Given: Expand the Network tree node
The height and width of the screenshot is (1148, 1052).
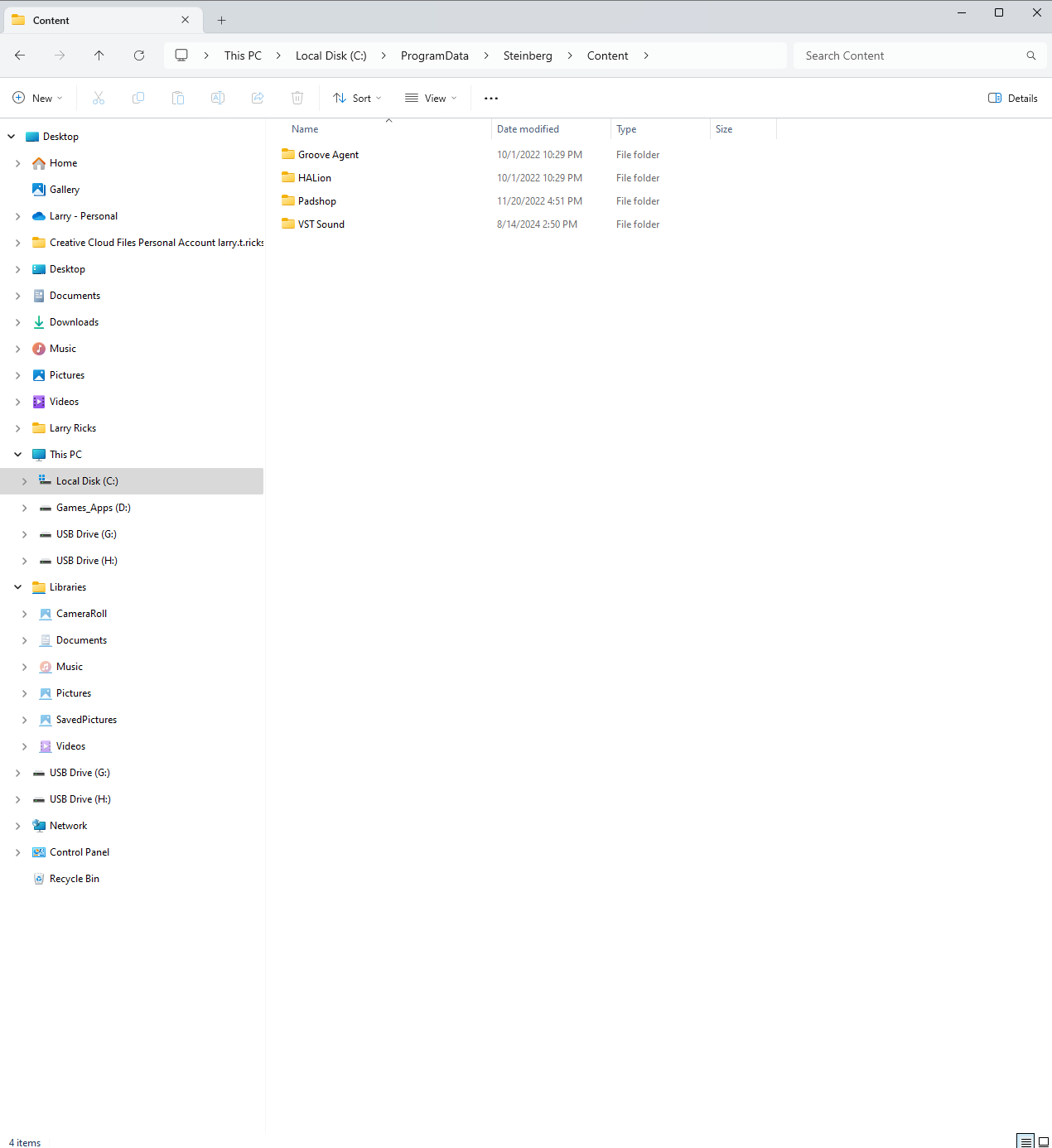Looking at the screenshot, I should [x=17, y=826].
